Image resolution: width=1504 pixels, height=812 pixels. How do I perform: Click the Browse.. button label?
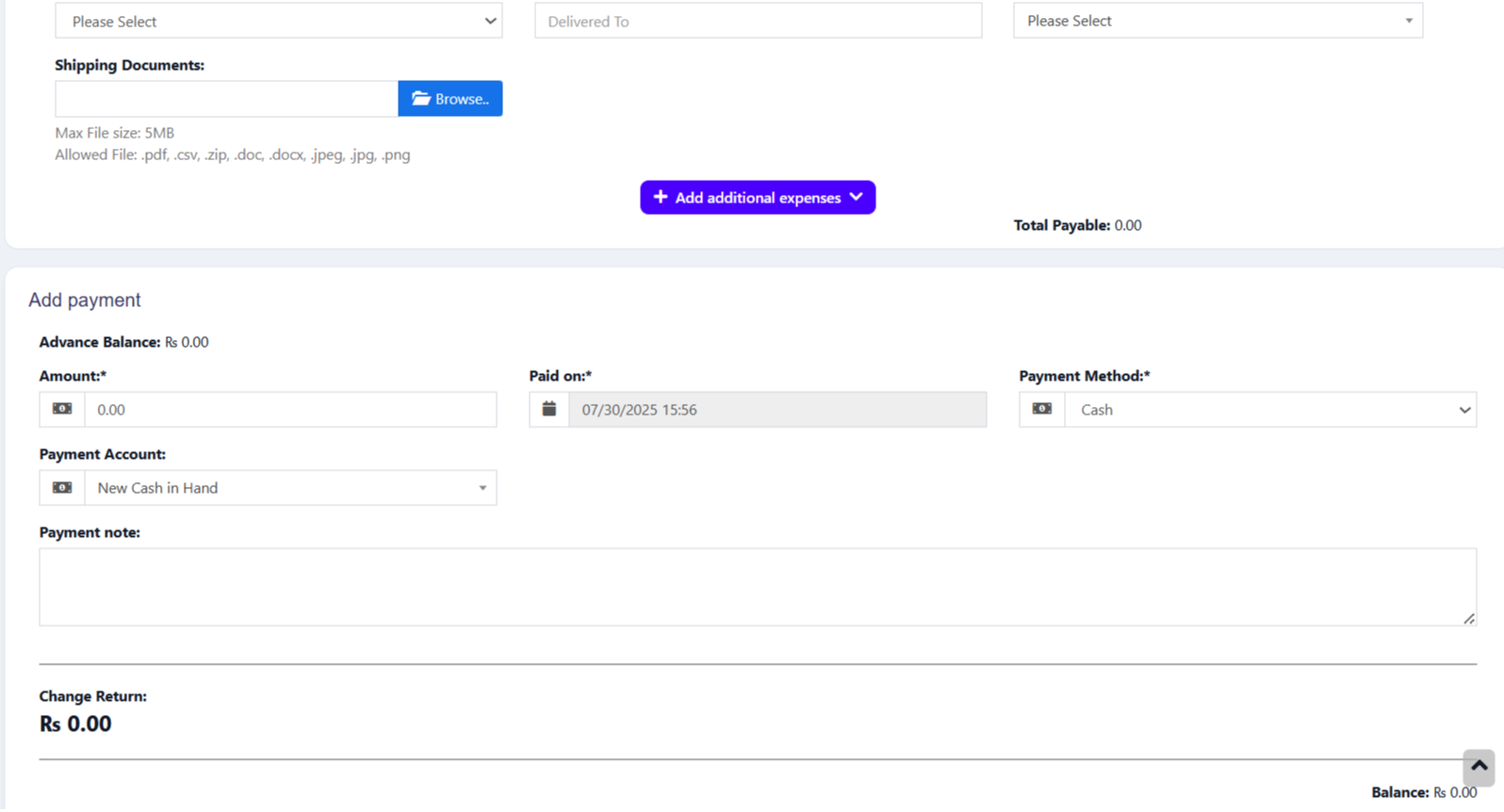tap(462, 99)
